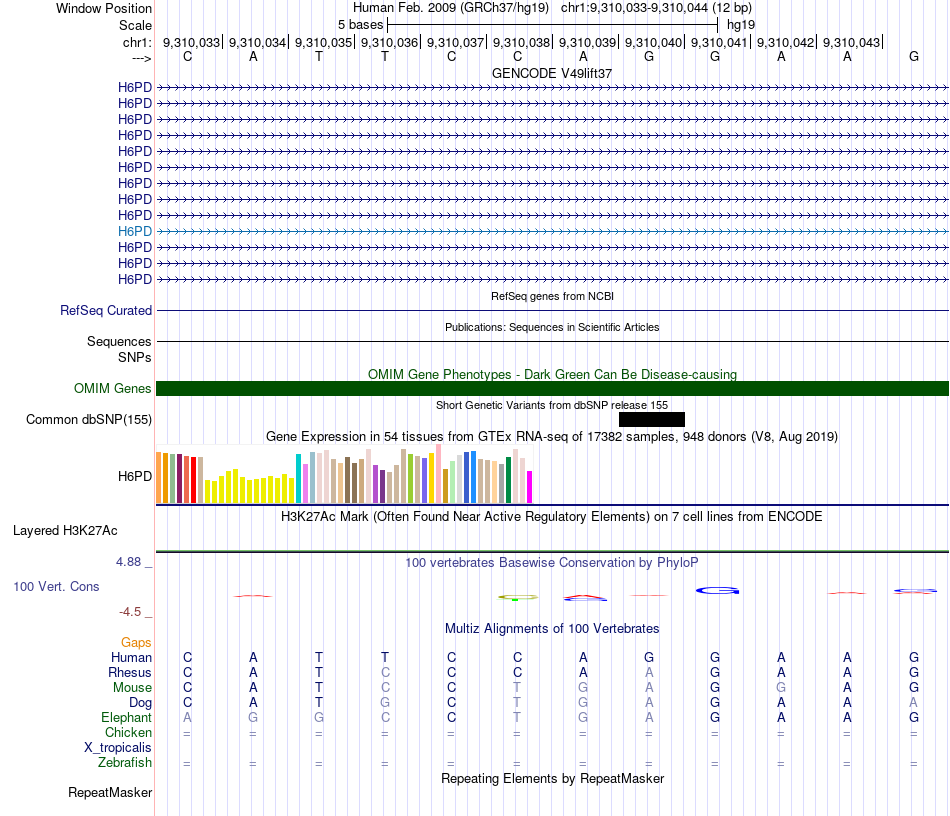
Task: Open the 'Gene Expression in 54 tissues from GTEx' title
Action: coord(552,437)
